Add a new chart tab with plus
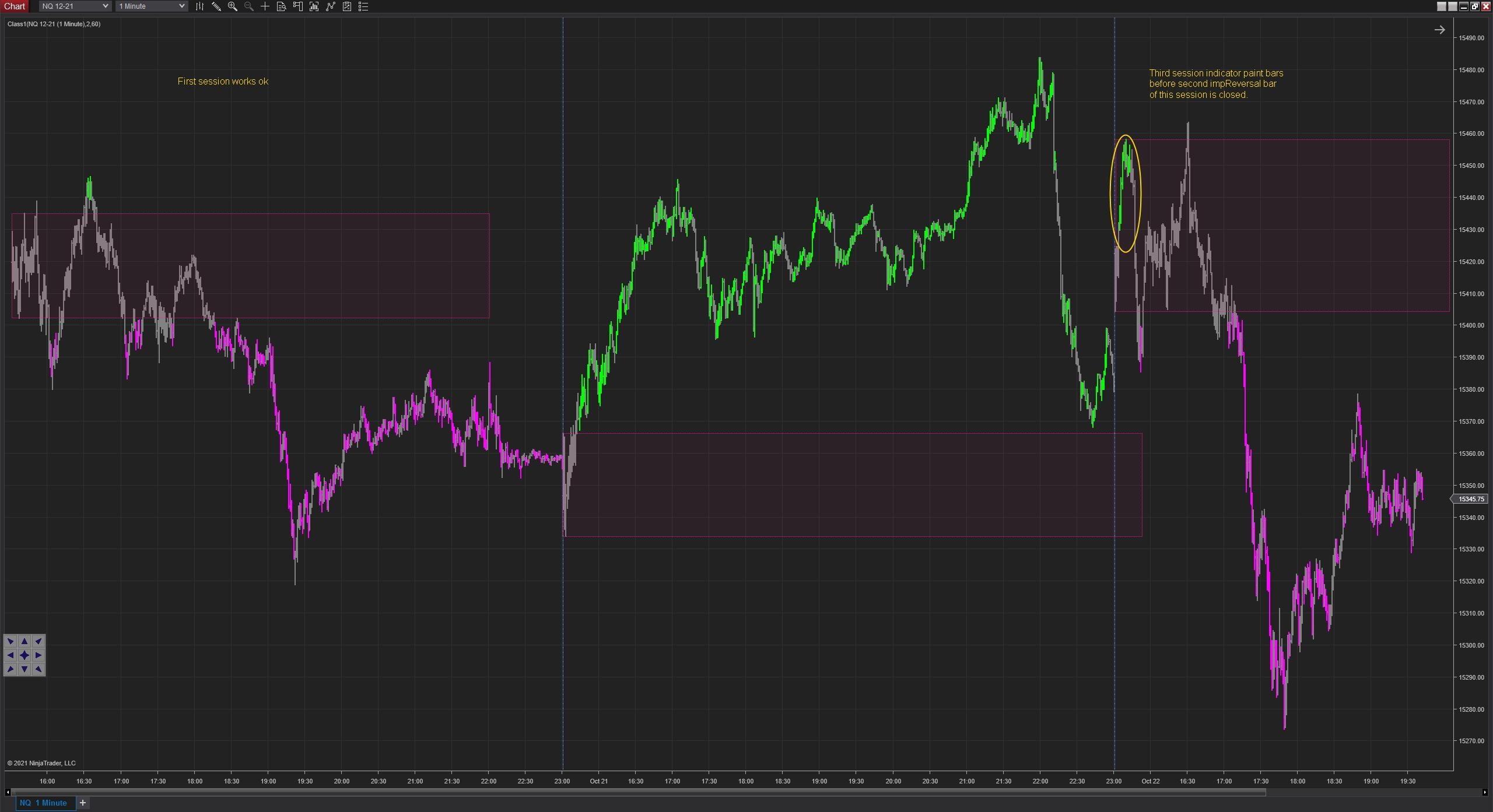 (x=83, y=803)
